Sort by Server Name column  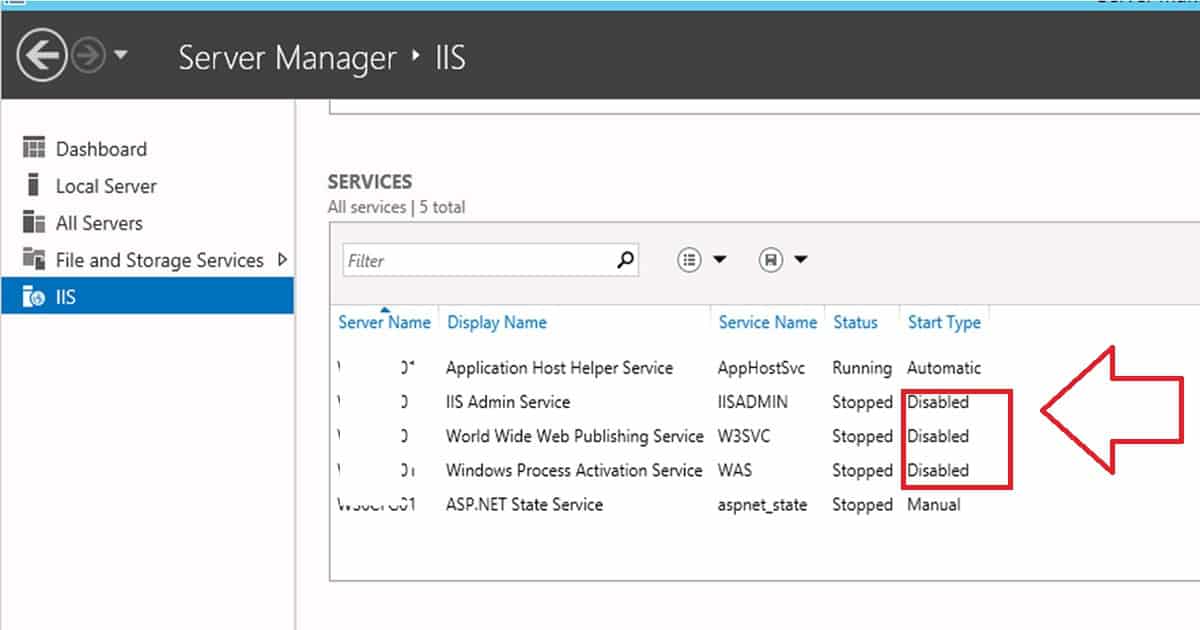click(x=384, y=322)
